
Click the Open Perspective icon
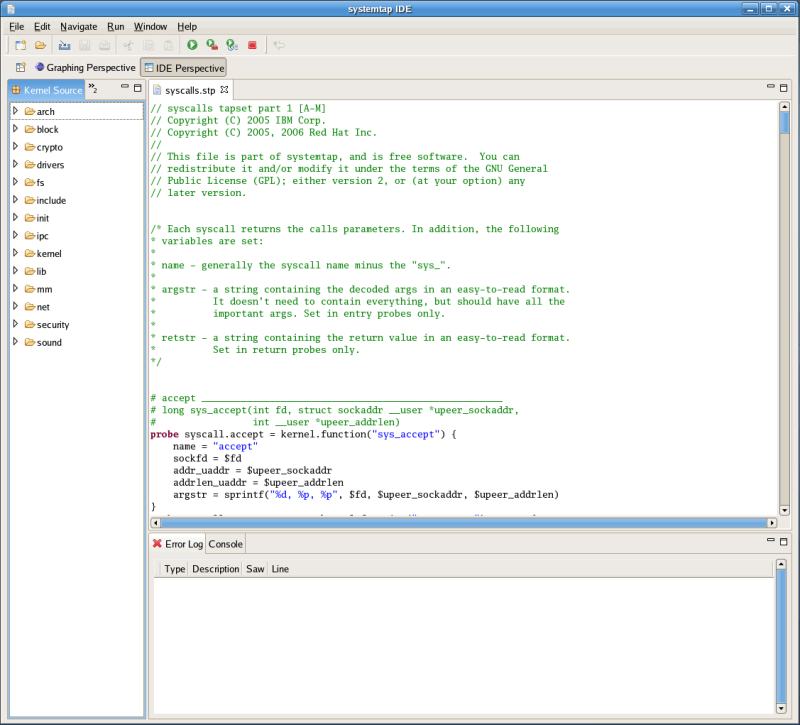click(20, 68)
